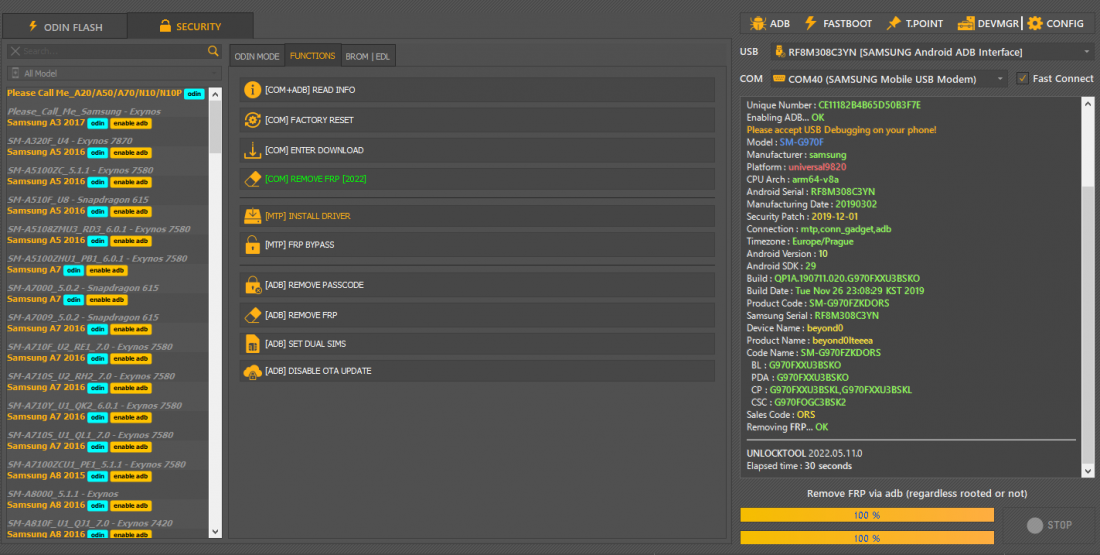Viewport: 1100px width, 555px height.
Task: Open the ADB toolbar item
Action: (x=770, y=23)
